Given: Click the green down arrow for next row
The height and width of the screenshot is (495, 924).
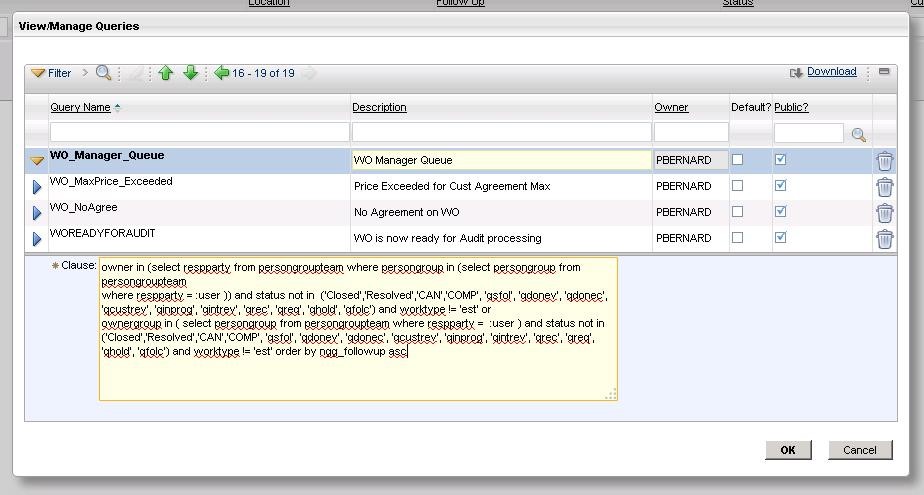Looking at the screenshot, I should [190, 73].
